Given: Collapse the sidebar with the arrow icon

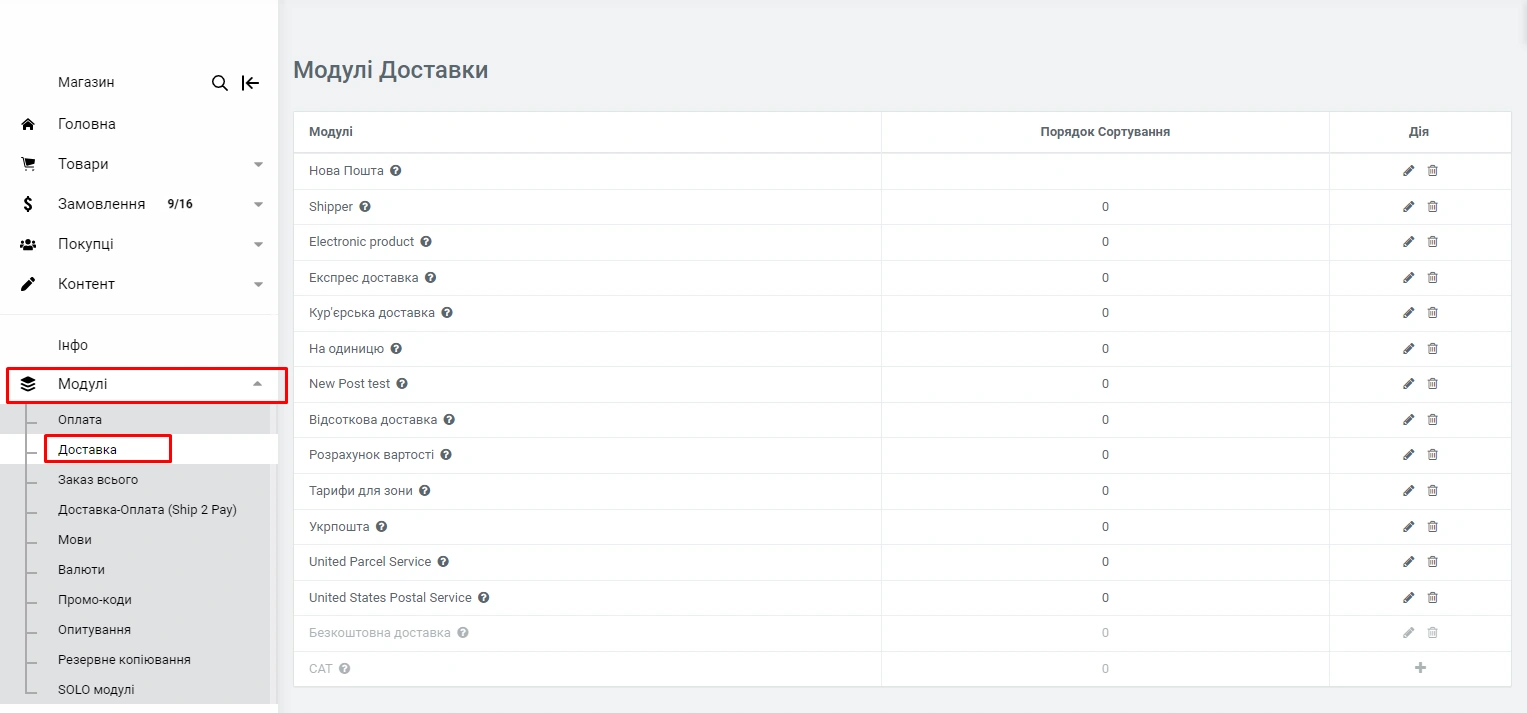Looking at the screenshot, I should pos(250,83).
